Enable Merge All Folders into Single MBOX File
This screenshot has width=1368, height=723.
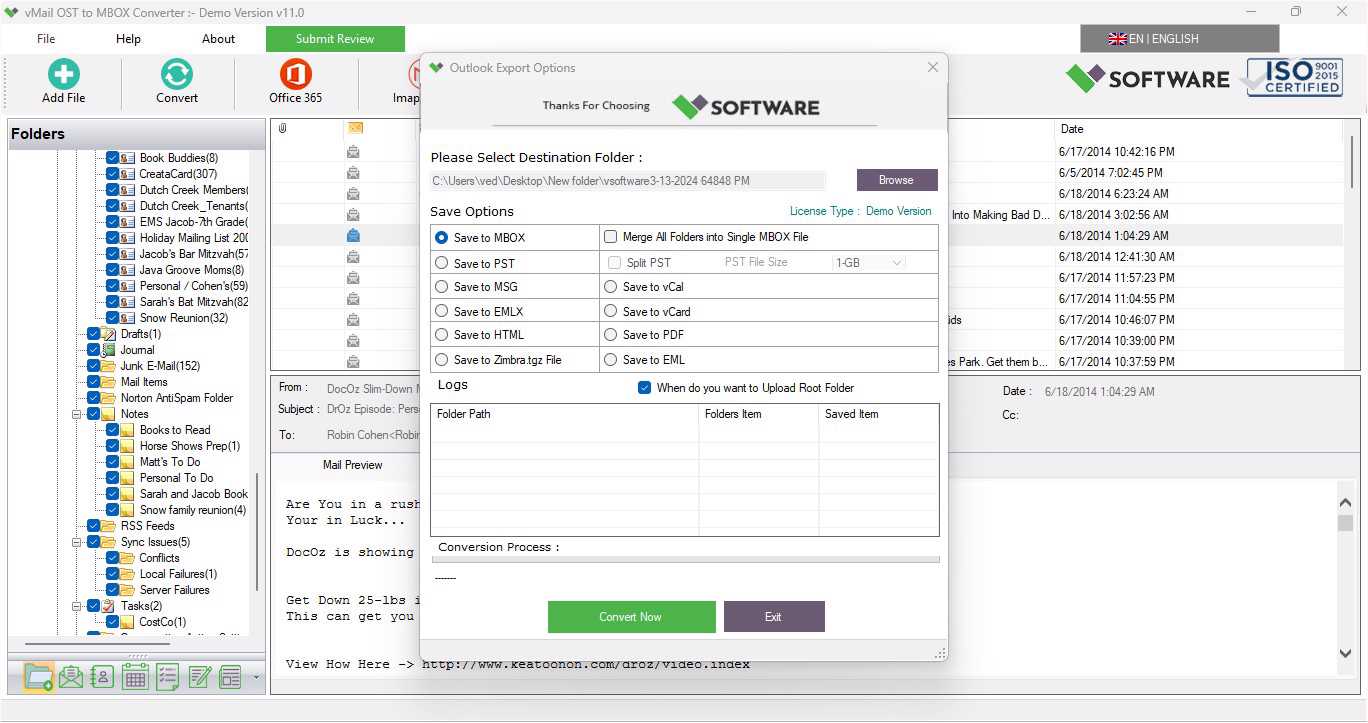(610, 237)
